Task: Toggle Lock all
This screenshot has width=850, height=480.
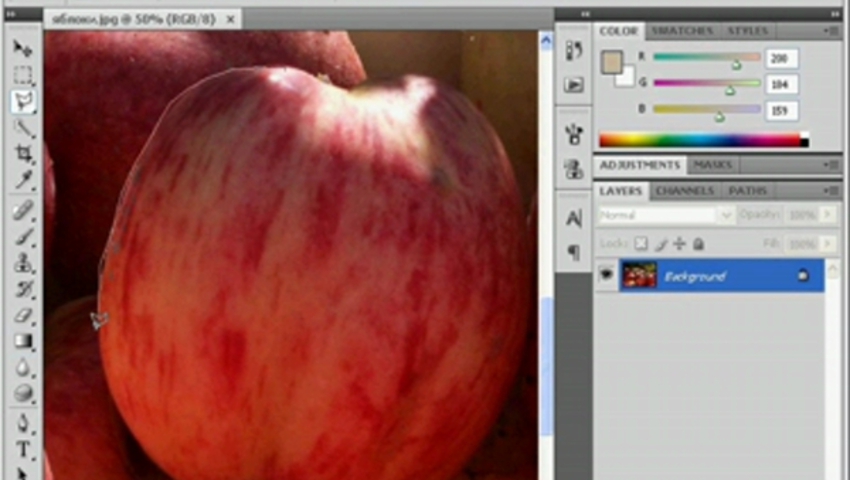Action: click(698, 244)
